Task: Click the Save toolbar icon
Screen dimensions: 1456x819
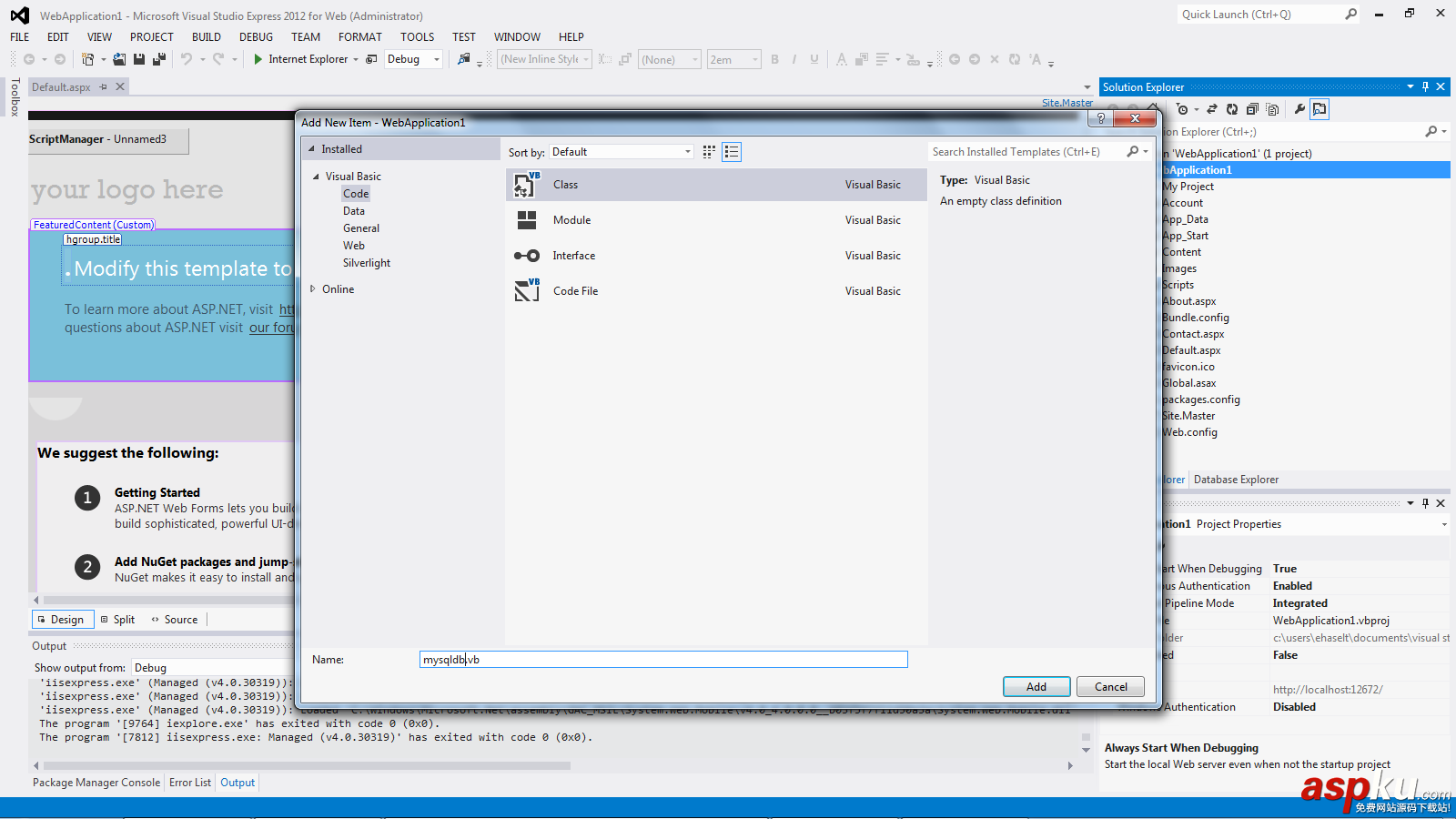Action: [x=139, y=59]
